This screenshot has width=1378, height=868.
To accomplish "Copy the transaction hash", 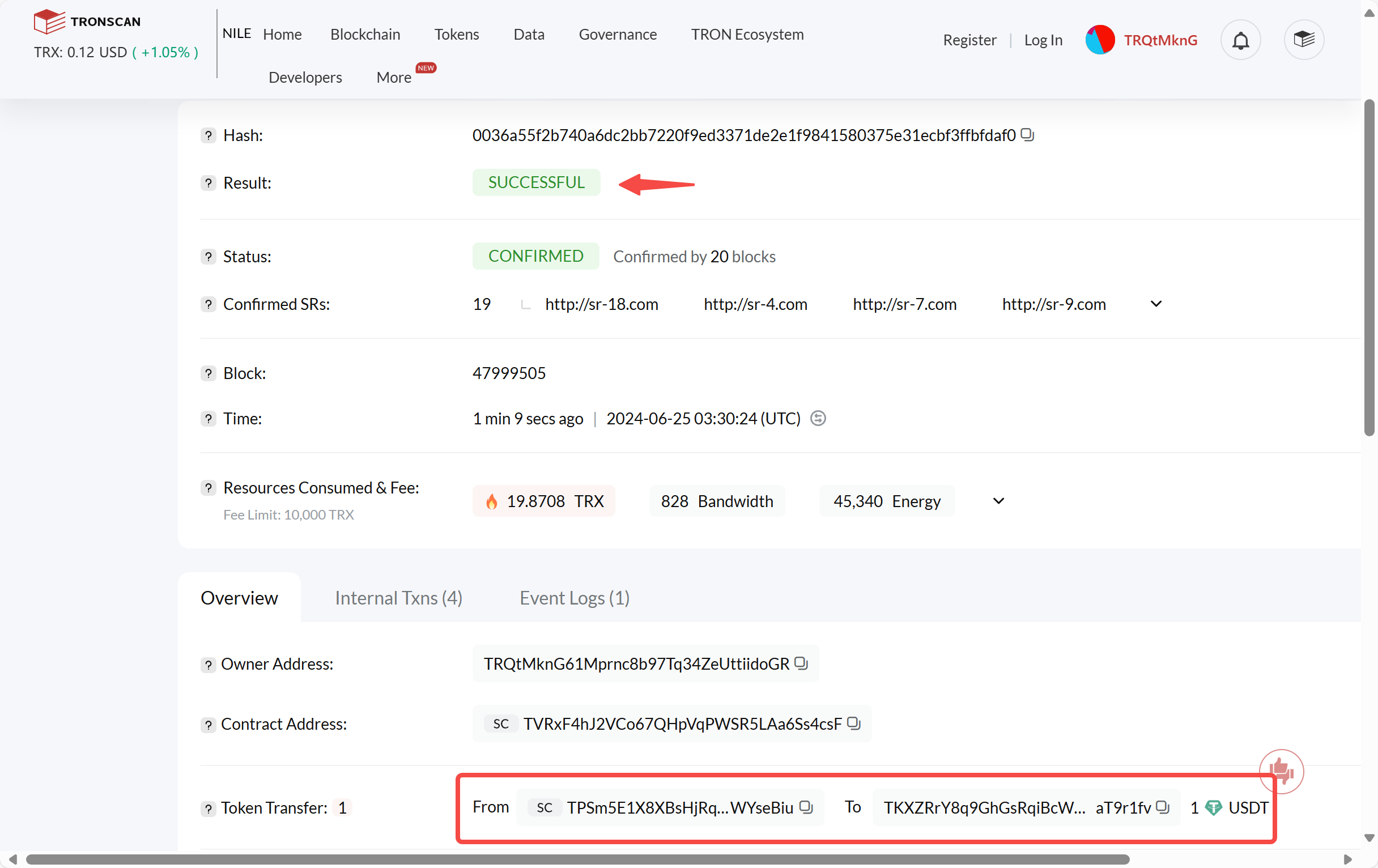I will click(1027, 134).
